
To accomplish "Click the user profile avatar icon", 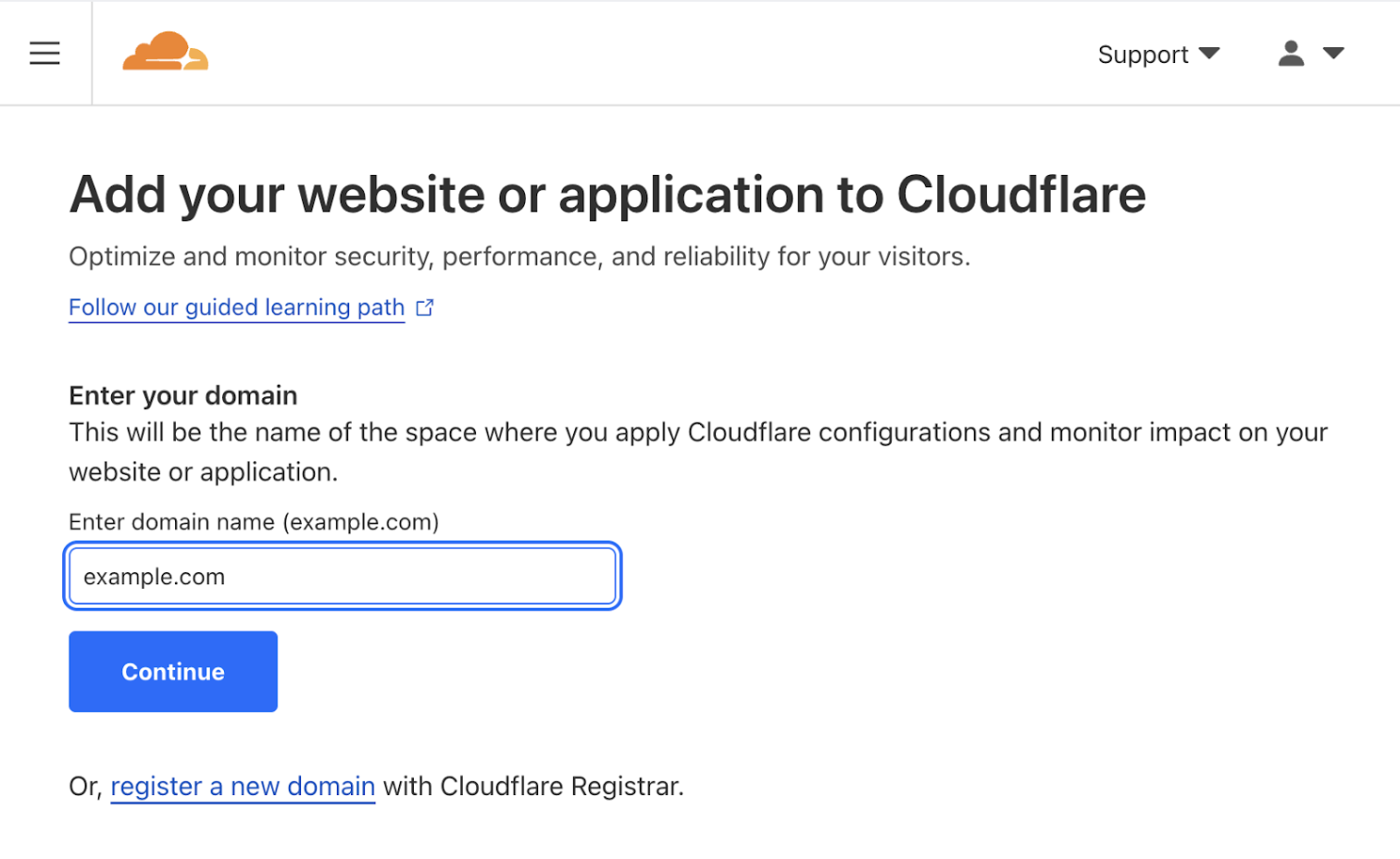I will (1291, 54).
